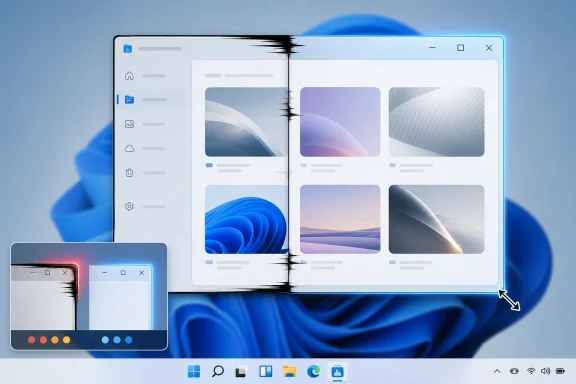Close the blue-glow window in the inset preview

(141, 273)
